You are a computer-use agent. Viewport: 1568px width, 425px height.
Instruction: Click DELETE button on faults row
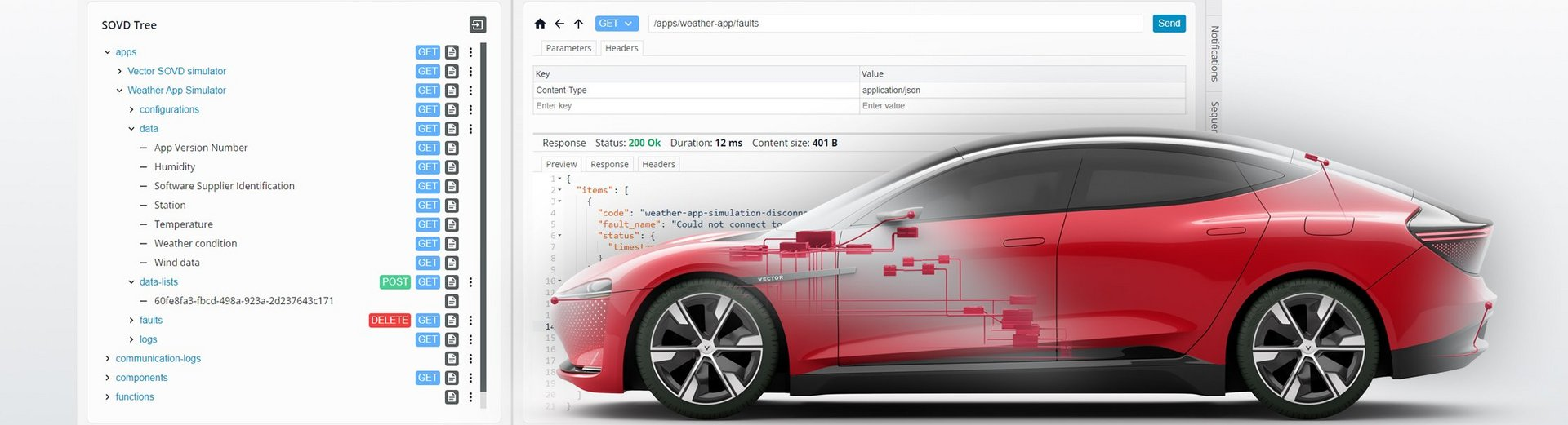[x=390, y=321]
